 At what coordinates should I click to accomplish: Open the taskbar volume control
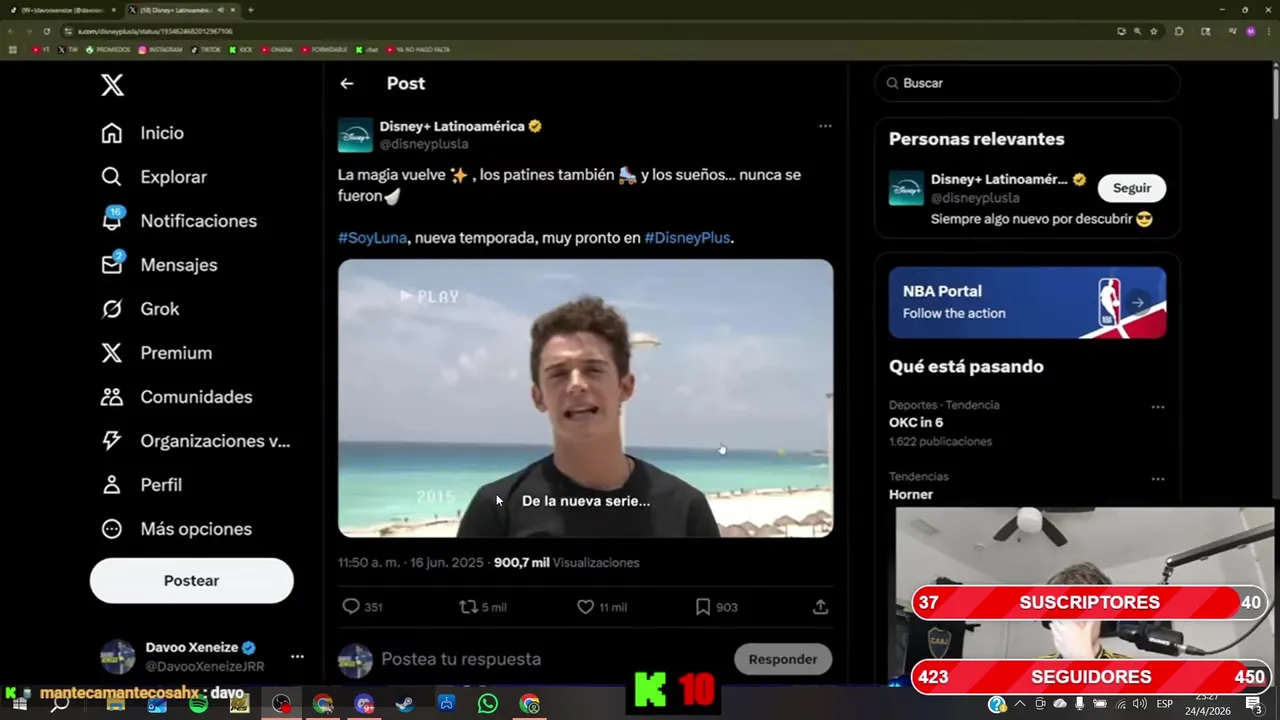(1139, 704)
